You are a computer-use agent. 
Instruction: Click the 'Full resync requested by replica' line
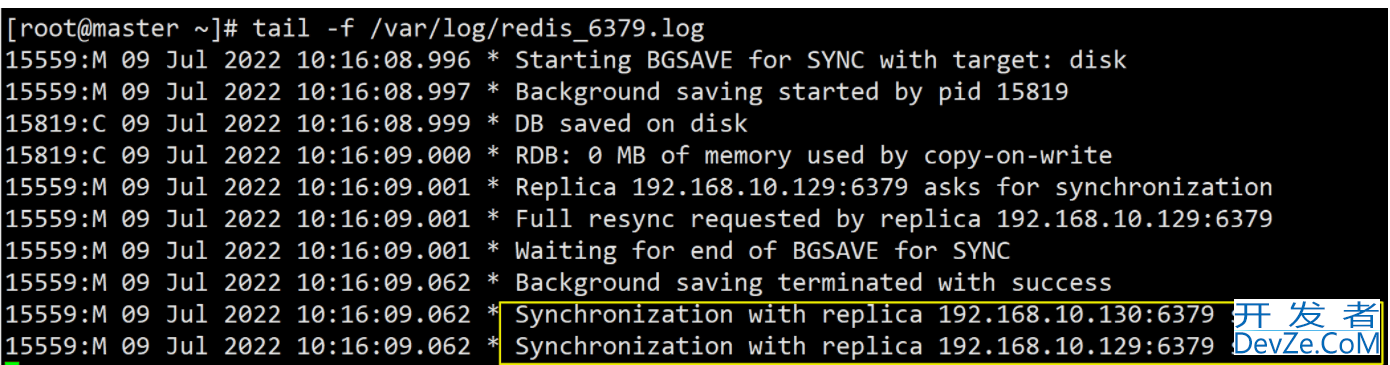pyautogui.click(x=639, y=219)
